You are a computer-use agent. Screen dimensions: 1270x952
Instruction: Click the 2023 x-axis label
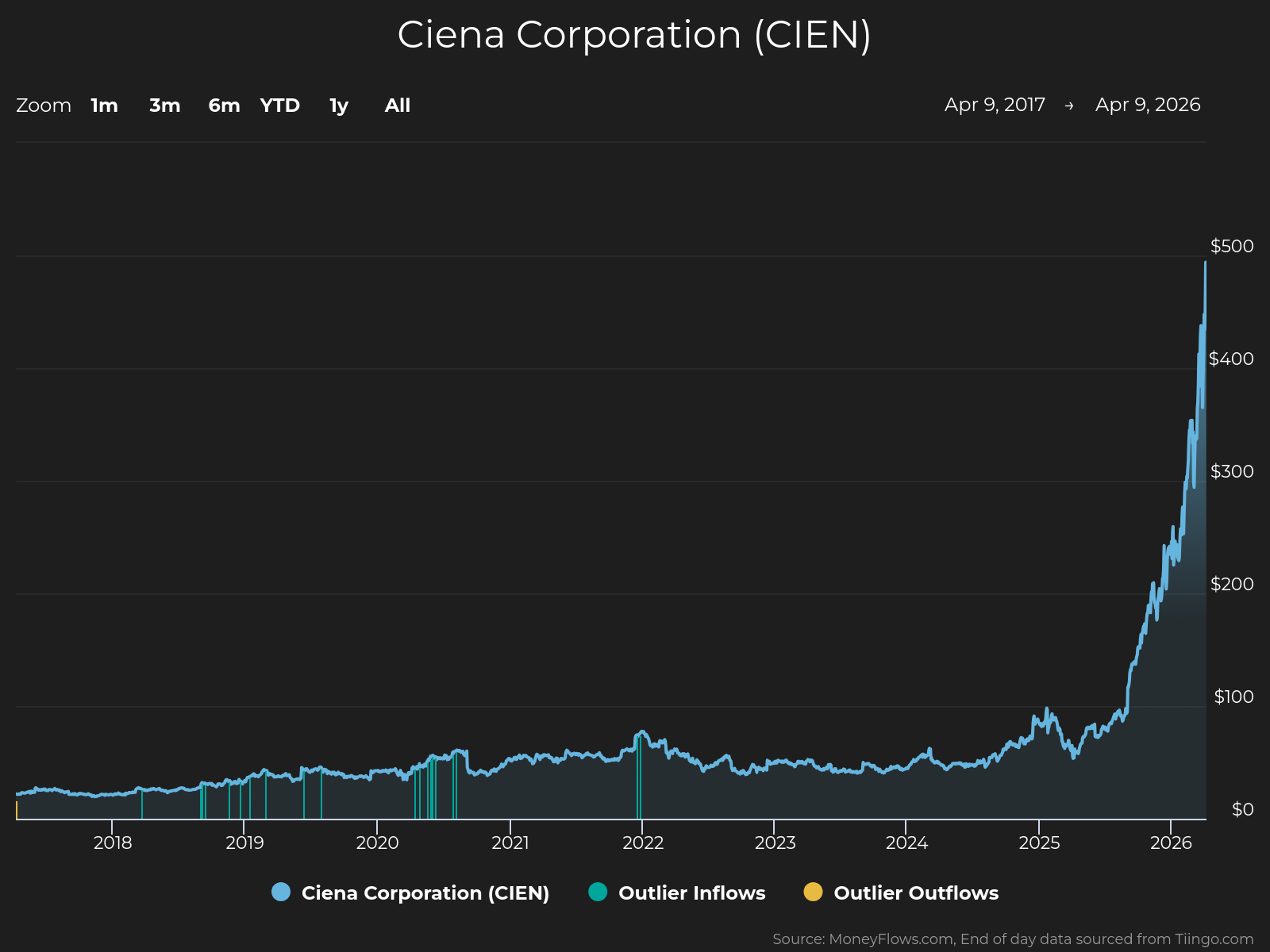pyautogui.click(x=775, y=843)
